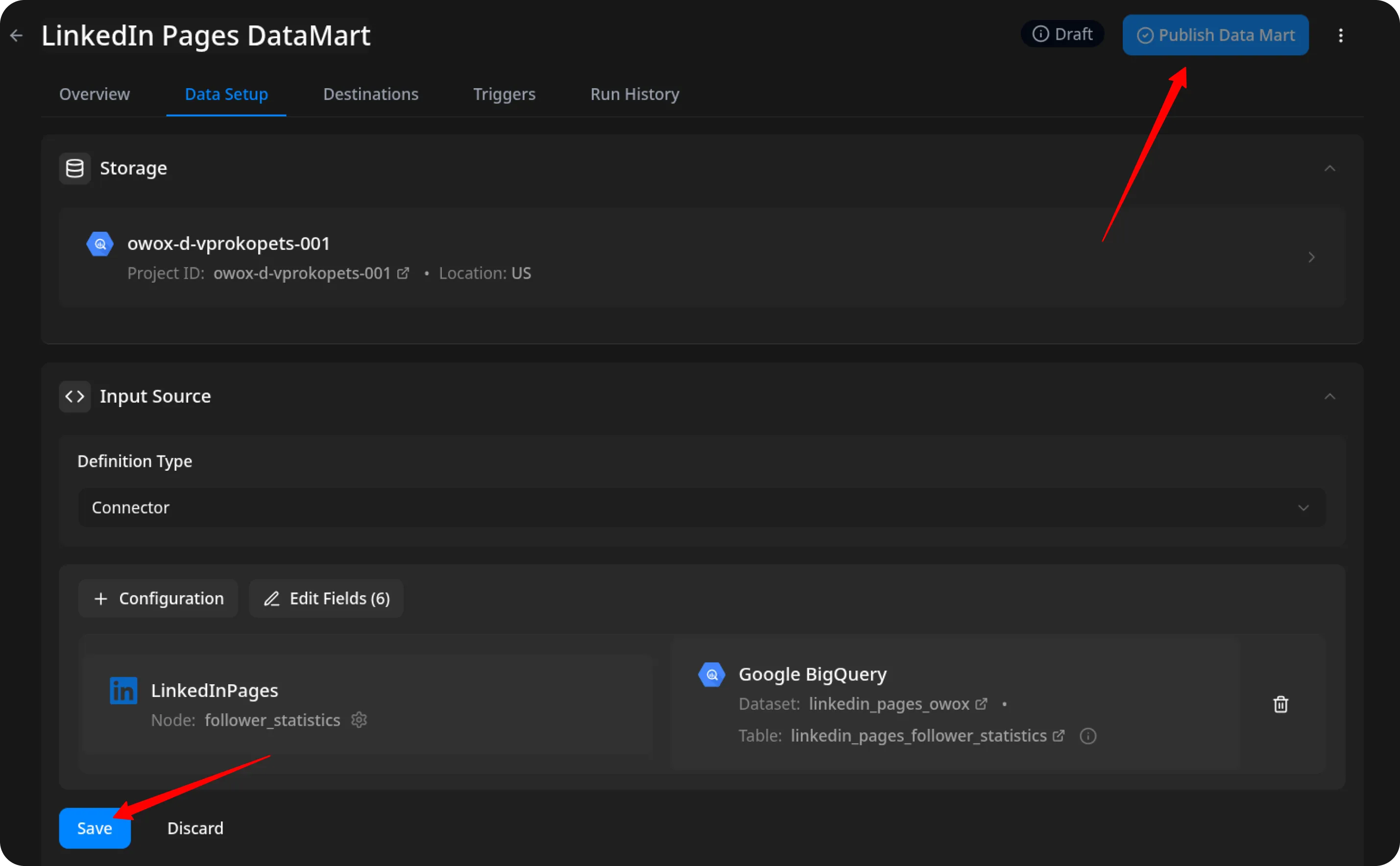Open follower_statistics table external link icon
The width and height of the screenshot is (1400, 866).
1059,735
